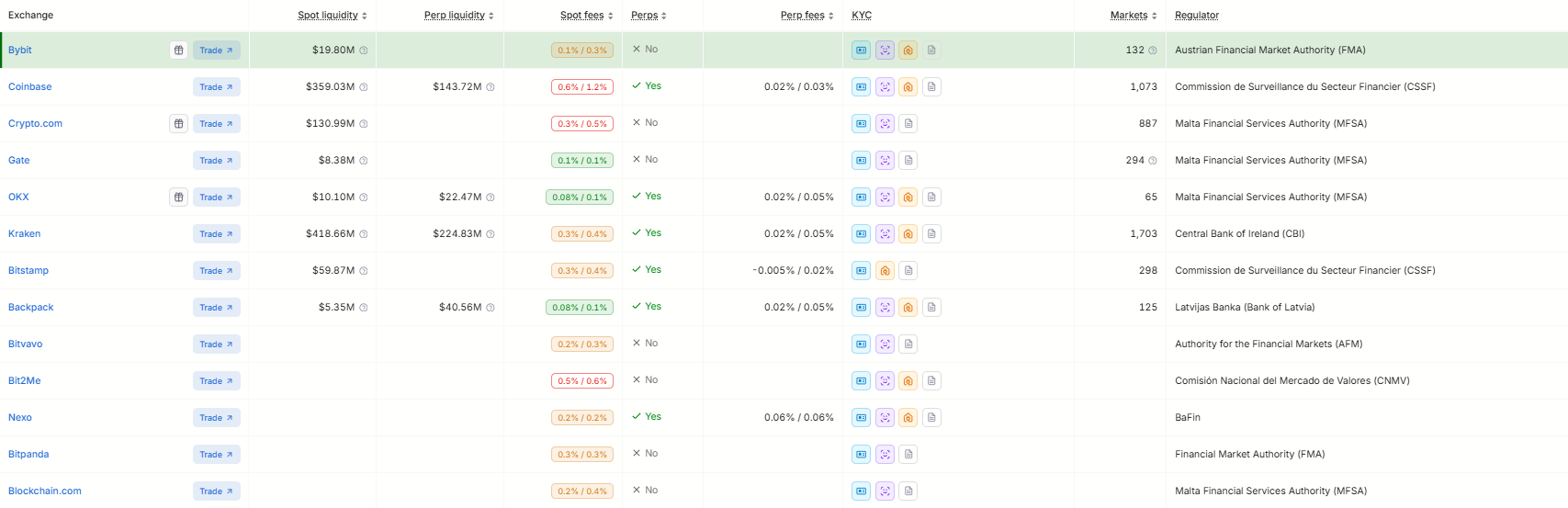The height and width of the screenshot is (508, 1568).
Task: Click the KYC column header
Action: pos(862,15)
